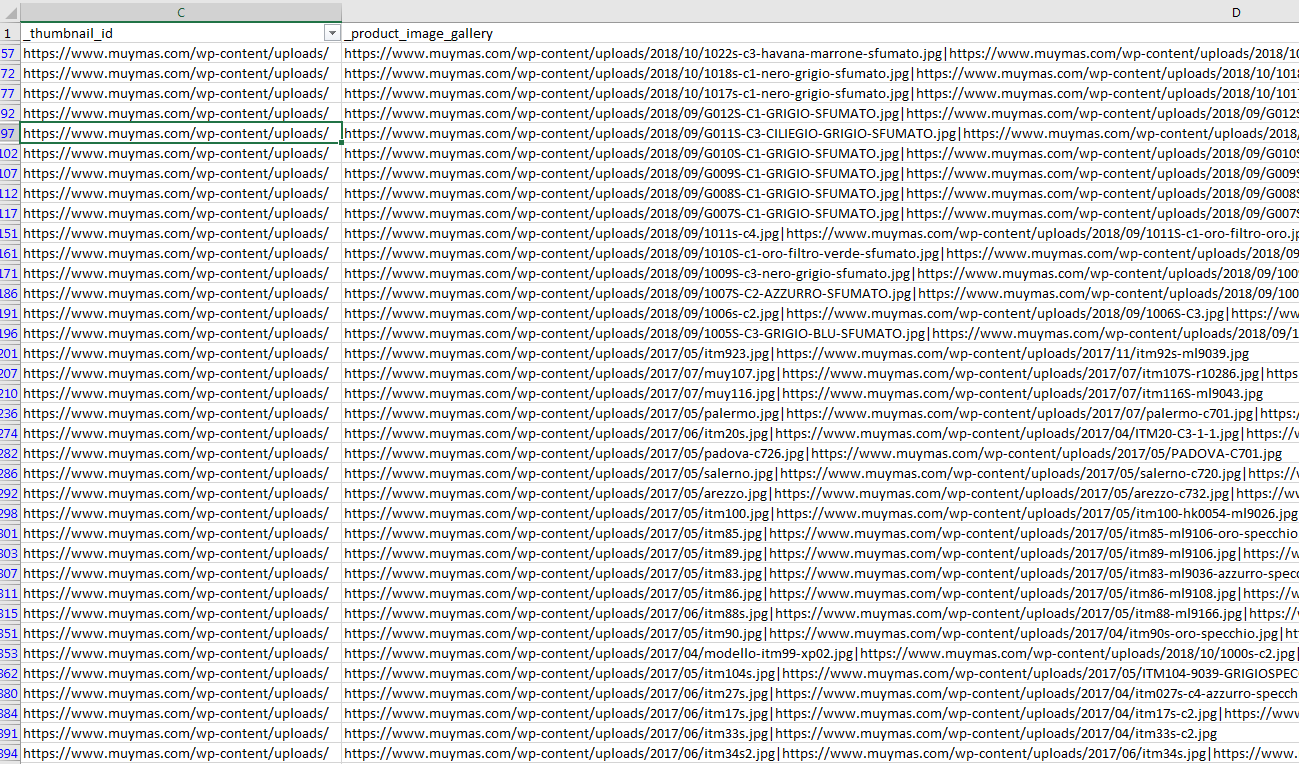Select the _thumbnail_id cell in row 57
1299x764 pixels.
(181, 53)
